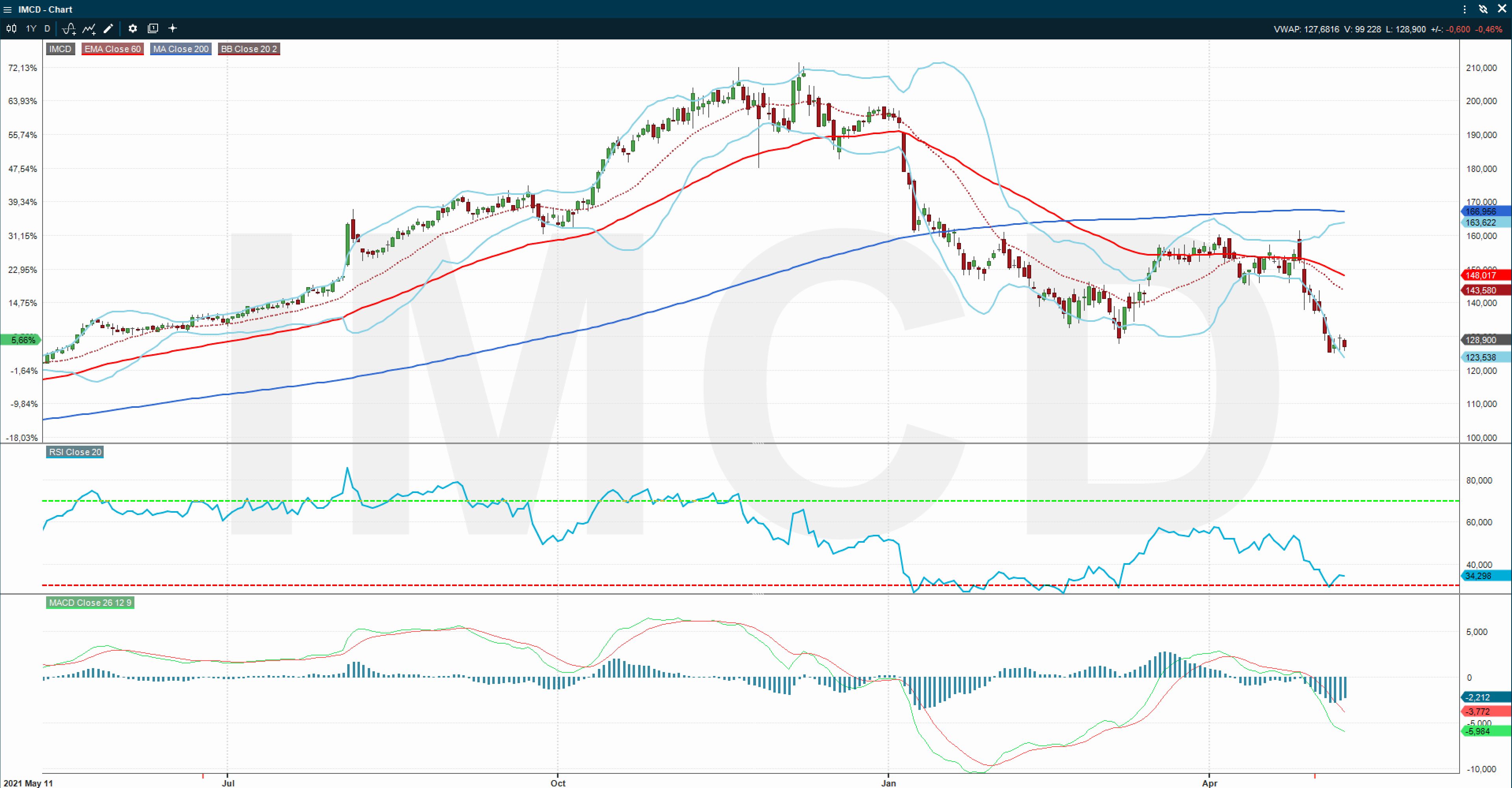Open chart settings gear
Viewport: 1512px width, 788px height.
[133, 28]
